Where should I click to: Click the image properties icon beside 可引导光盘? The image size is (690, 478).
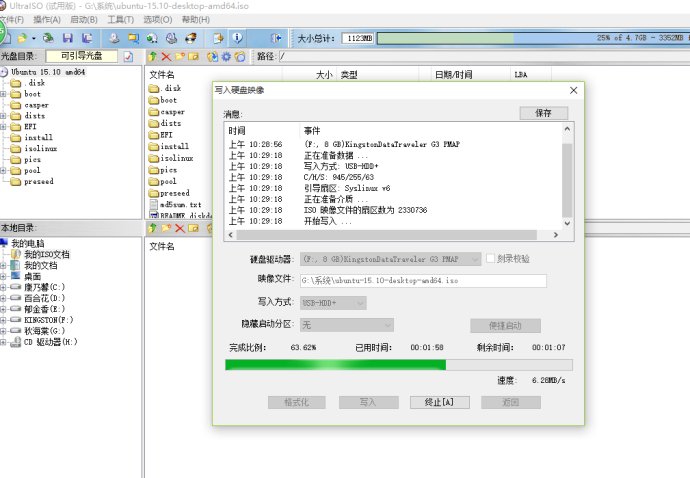[x=128, y=56]
